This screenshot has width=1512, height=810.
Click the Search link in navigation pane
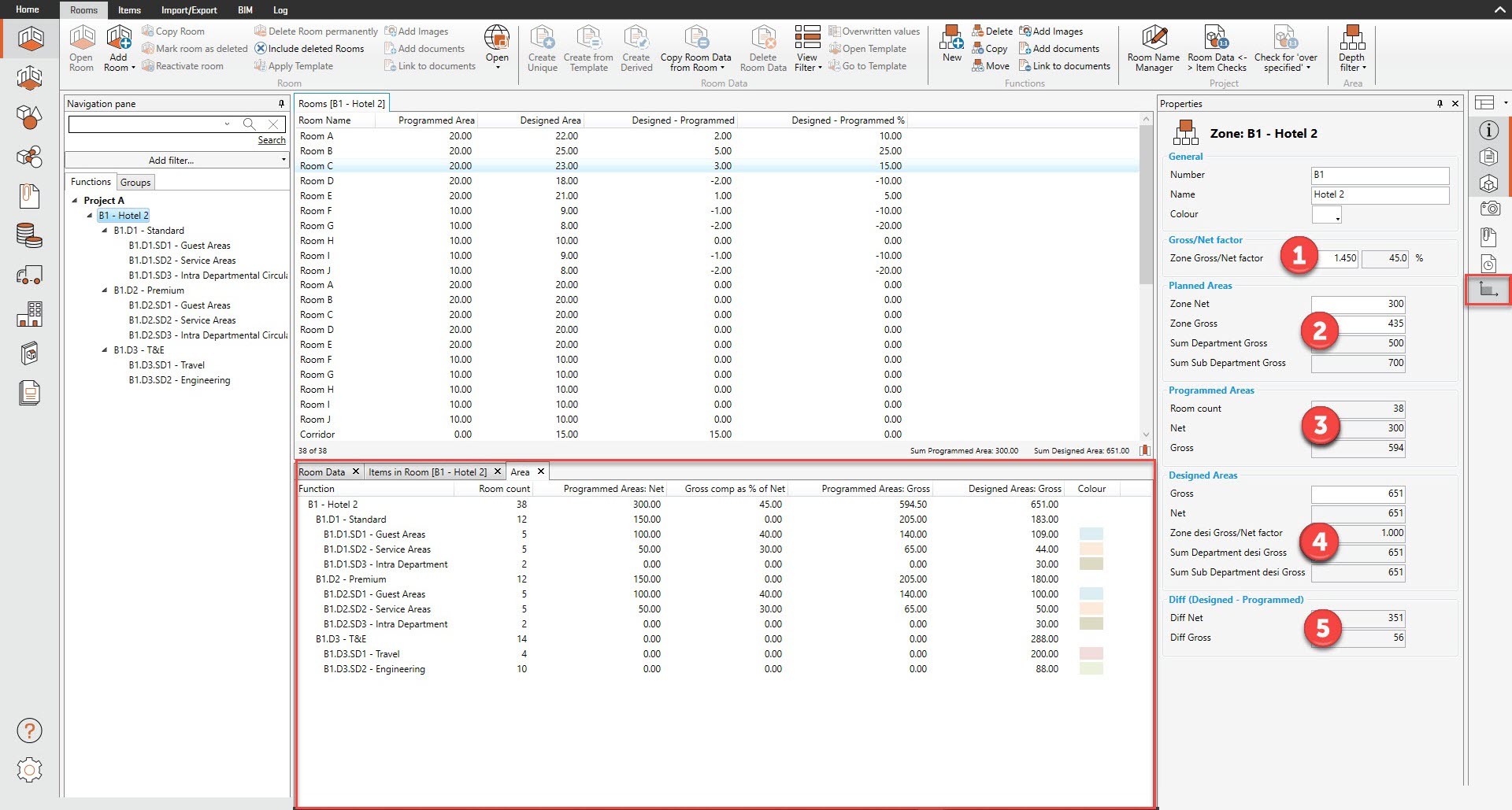click(x=272, y=140)
